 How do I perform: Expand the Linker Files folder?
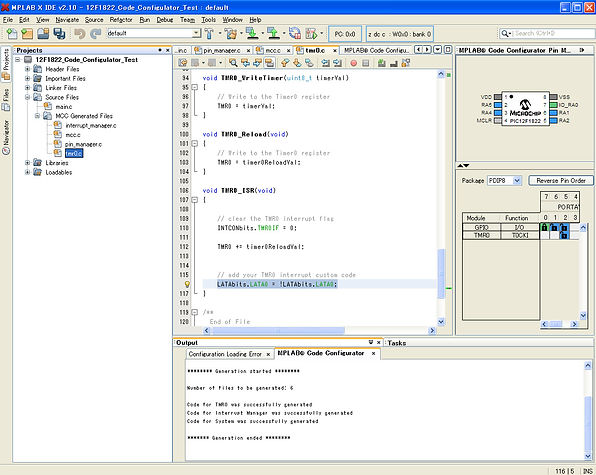(x=27, y=88)
